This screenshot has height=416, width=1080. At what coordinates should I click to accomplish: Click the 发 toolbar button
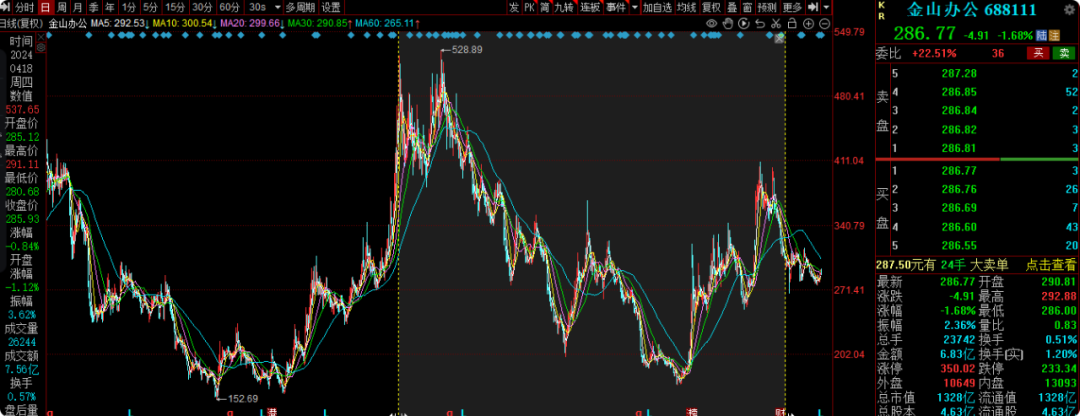pos(514,7)
